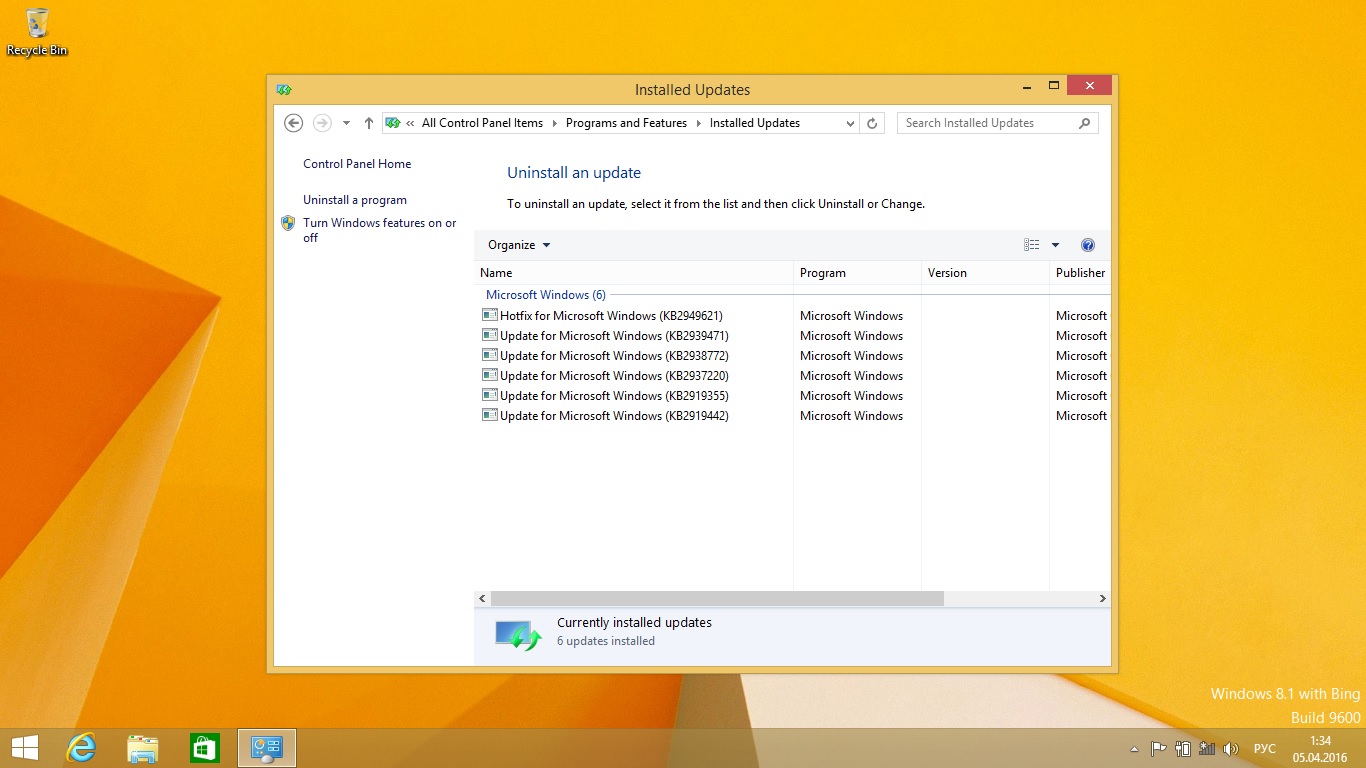Click the icon of update KB2919442
1366x768 pixels.
coord(489,415)
